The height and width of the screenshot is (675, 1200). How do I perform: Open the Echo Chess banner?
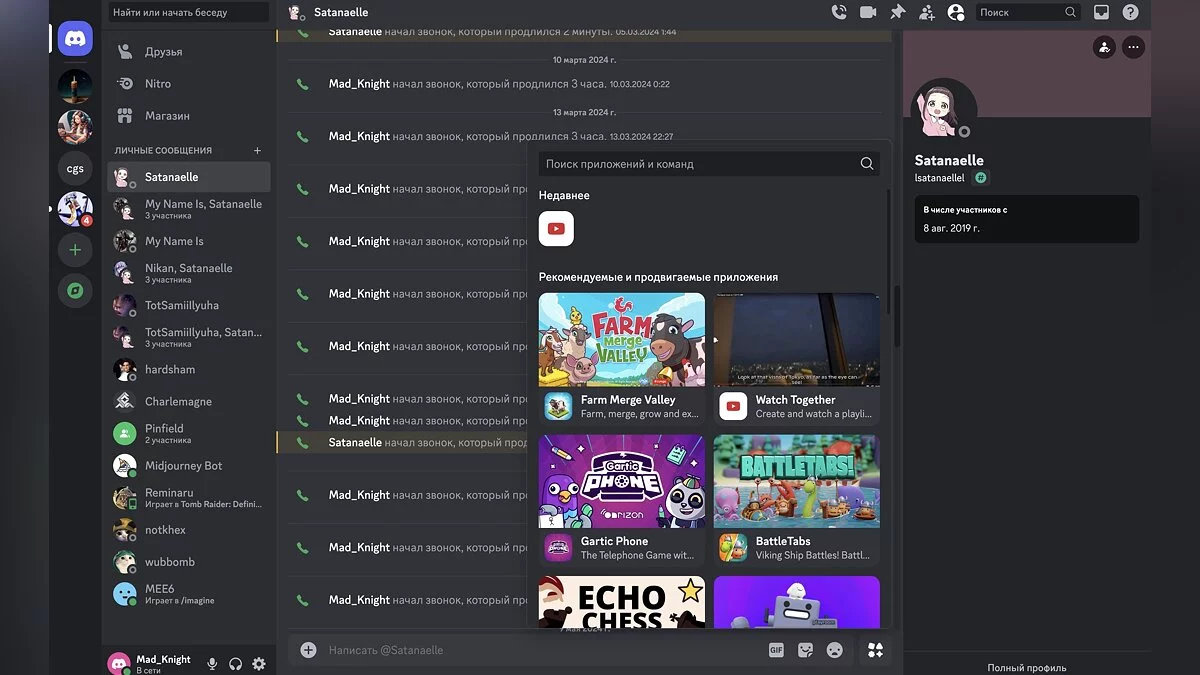[x=622, y=602]
